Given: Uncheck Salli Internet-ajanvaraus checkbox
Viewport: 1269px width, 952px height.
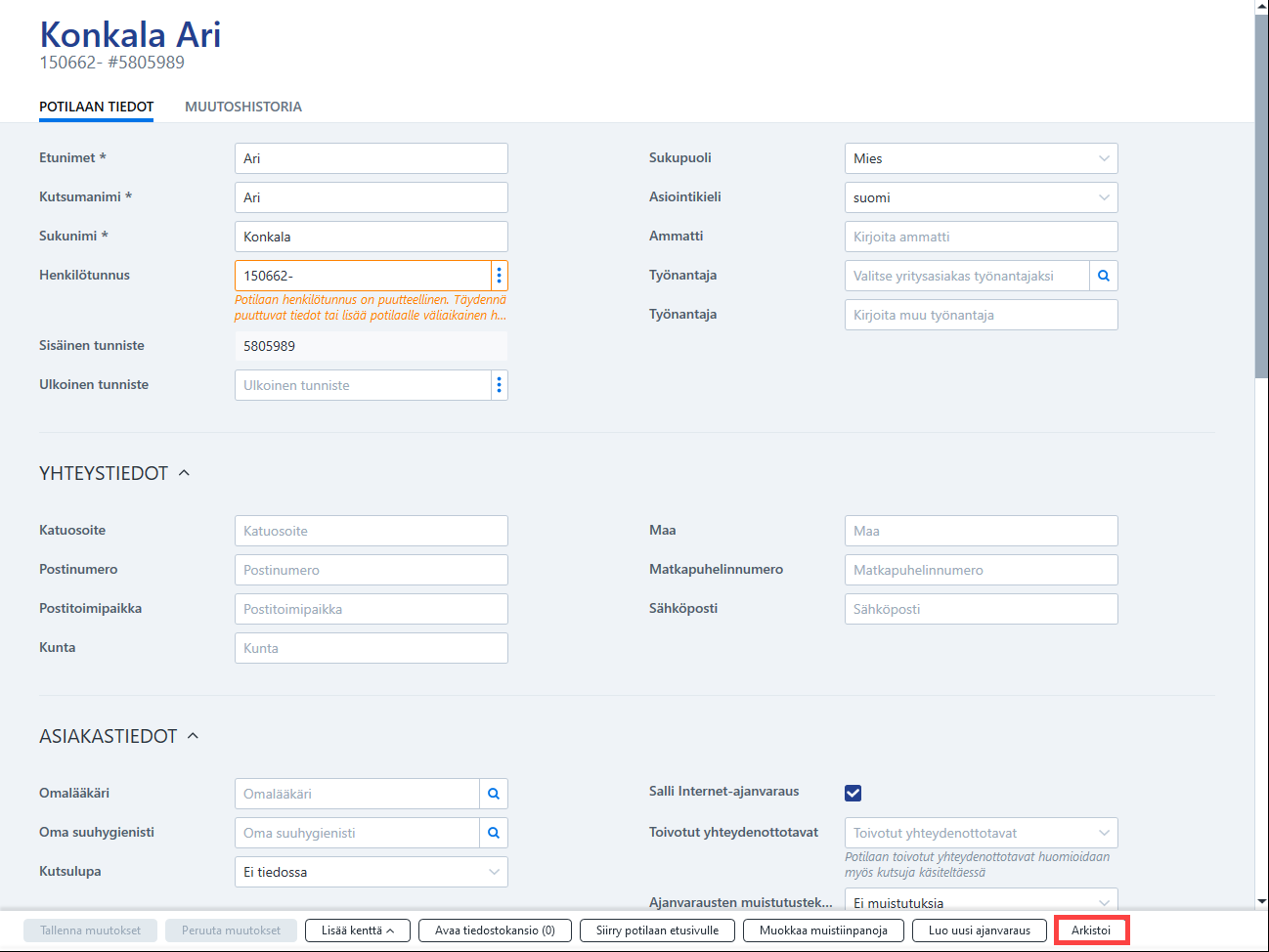Looking at the screenshot, I should (x=853, y=793).
